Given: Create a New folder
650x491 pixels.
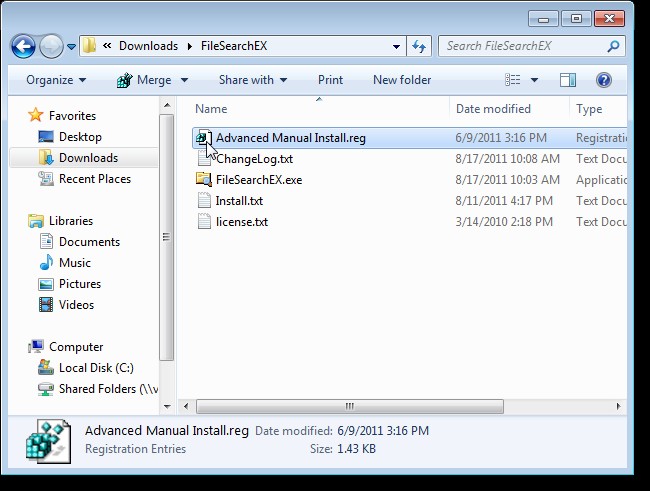Looking at the screenshot, I should [402, 80].
